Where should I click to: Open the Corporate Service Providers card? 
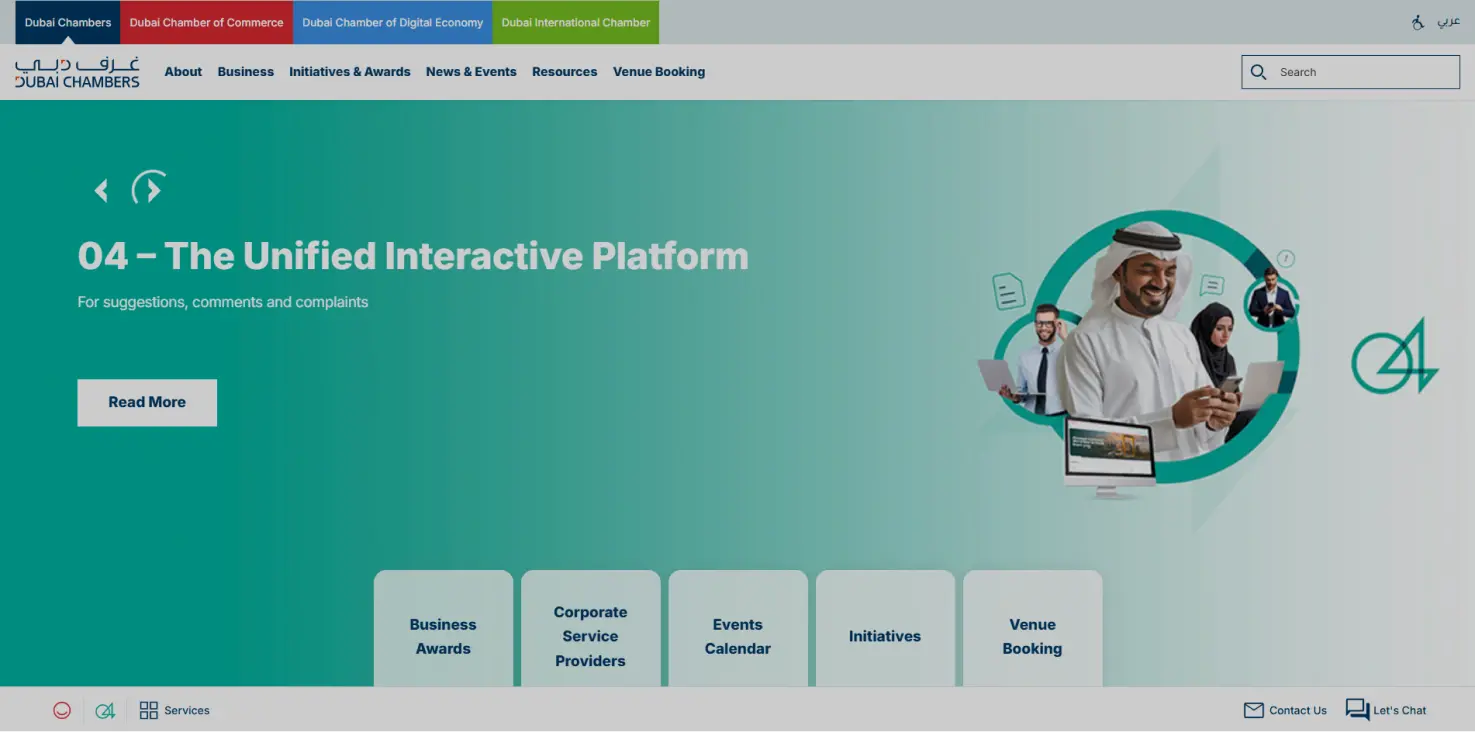pos(591,629)
